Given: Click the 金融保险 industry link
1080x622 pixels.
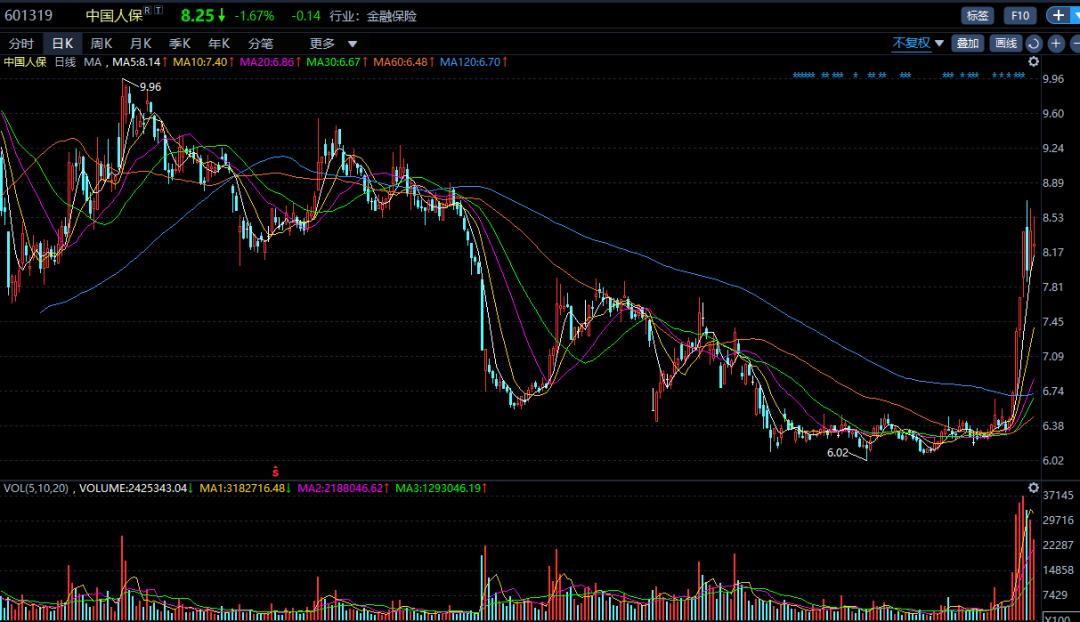Looking at the screenshot, I should coord(393,16).
